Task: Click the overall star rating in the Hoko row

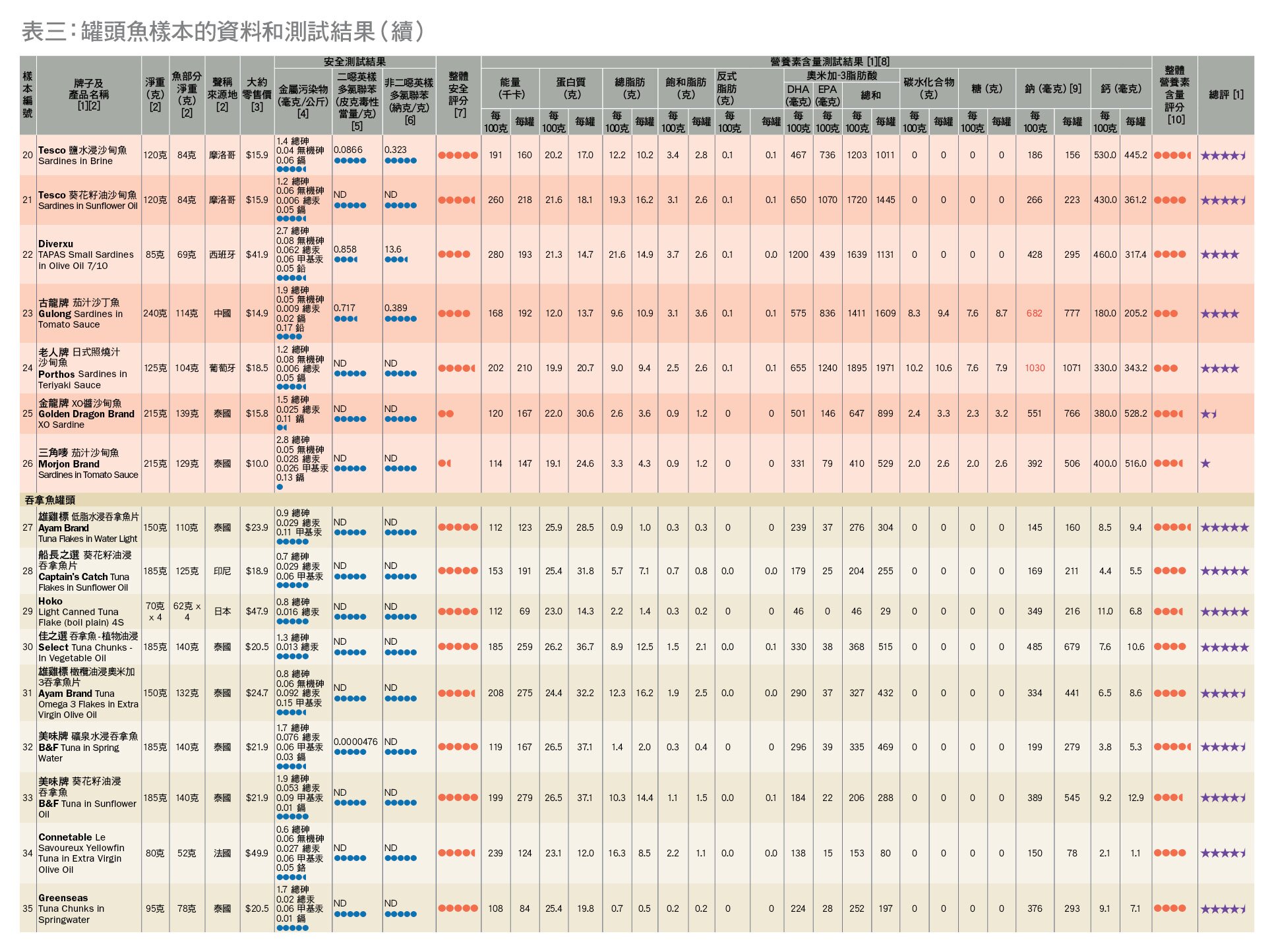Action: pyautogui.click(x=1225, y=612)
